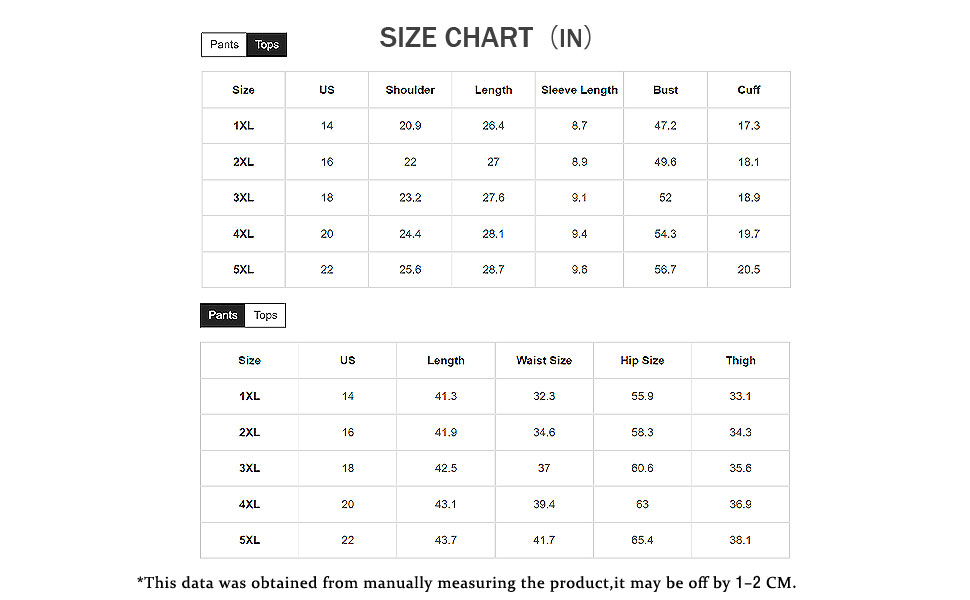Click the 2XL waist size value 34.6
Viewport: 970px width, 600px height.
pyautogui.click(x=544, y=432)
